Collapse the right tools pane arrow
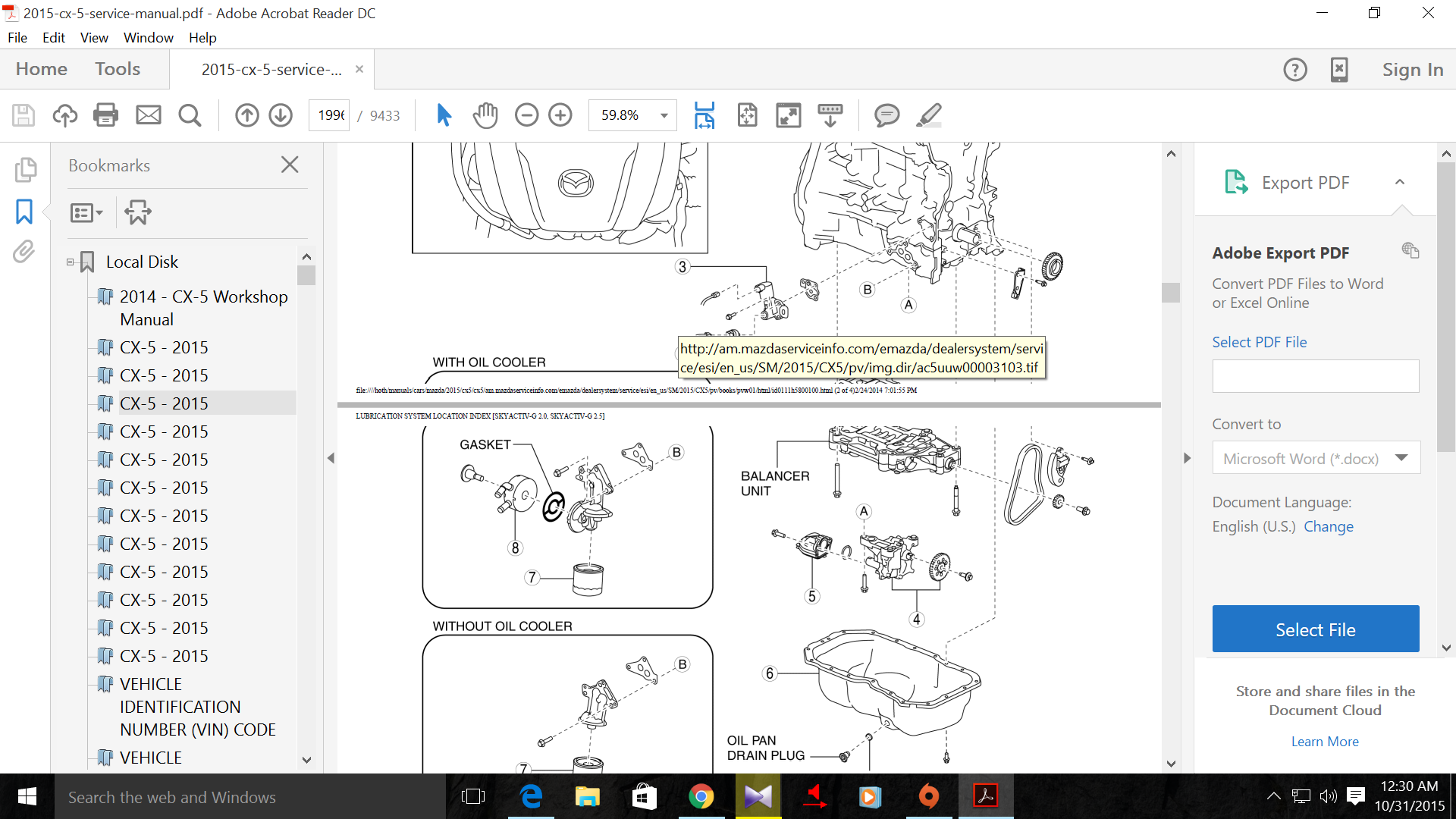Image resolution: width=1456 pixels, height=819 pixels. coord(1187,458)
